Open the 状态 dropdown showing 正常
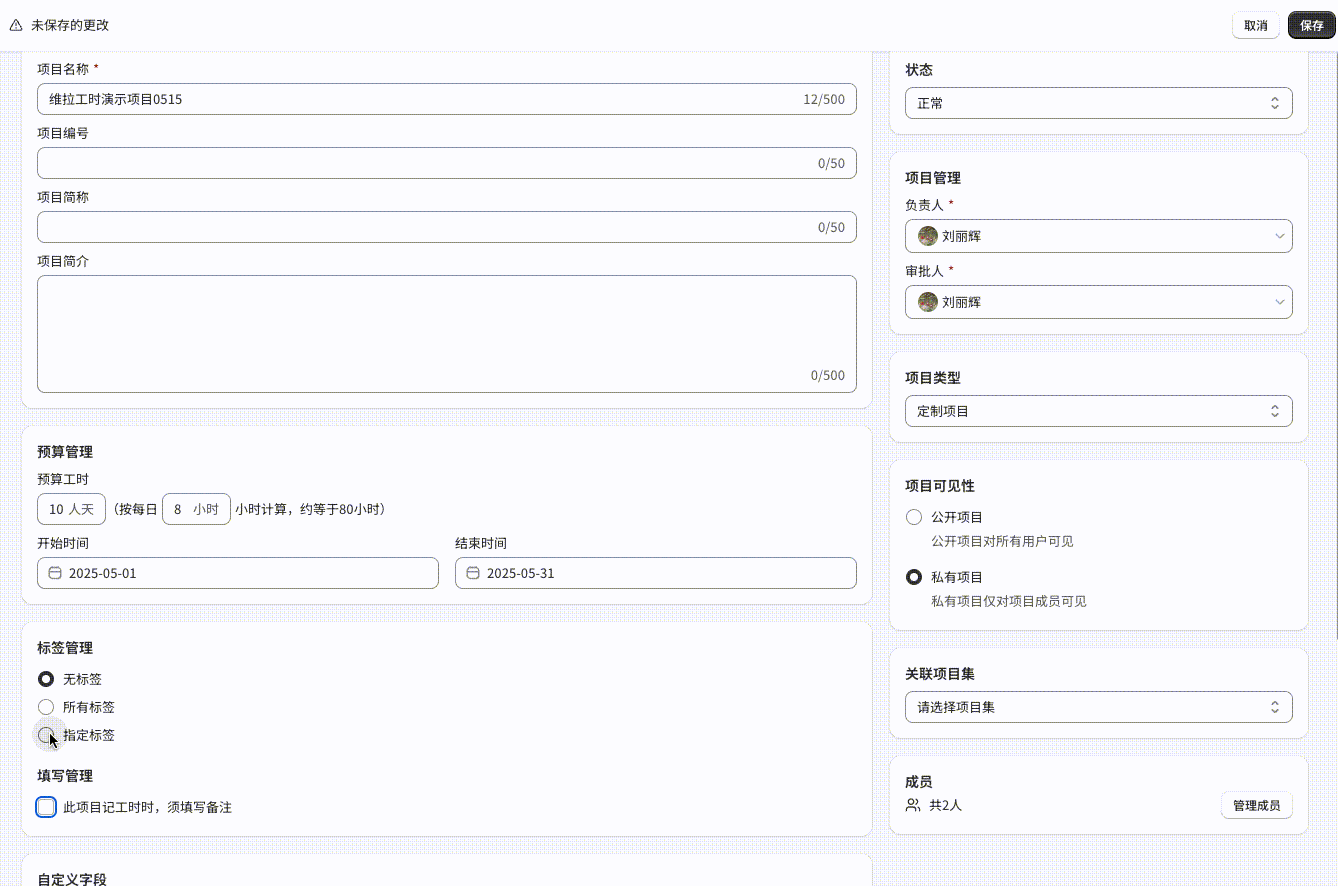Screen dimensions: 1338x886 (1099, 103)
